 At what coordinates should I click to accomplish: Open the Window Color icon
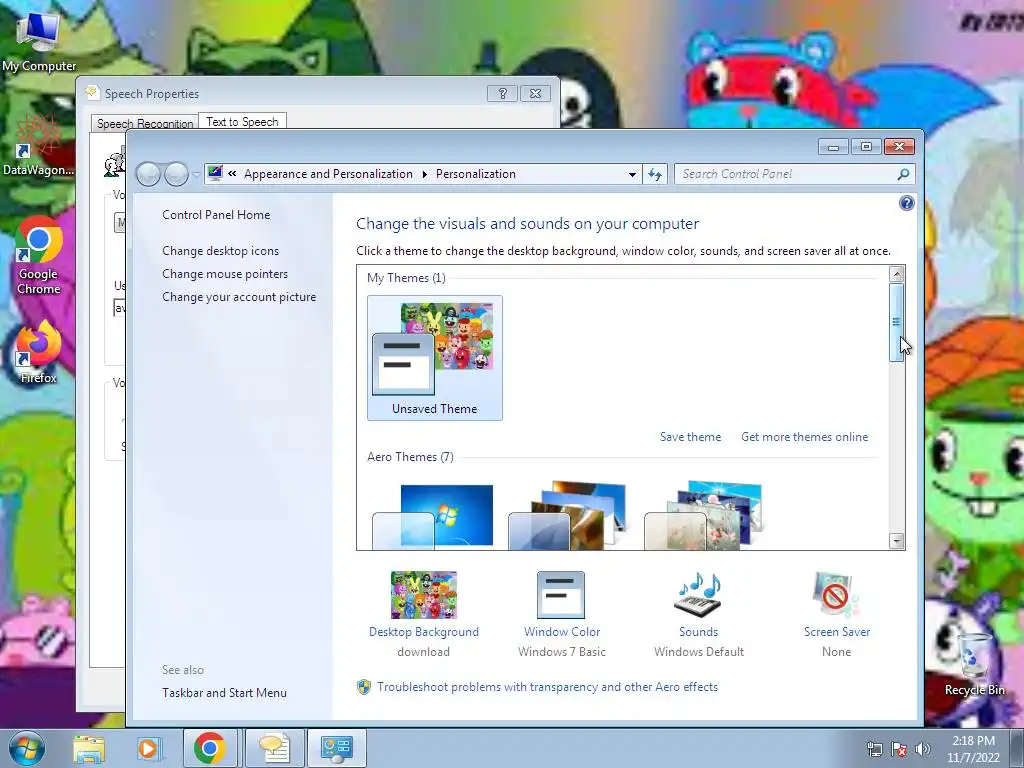click(x=561, y=595)
